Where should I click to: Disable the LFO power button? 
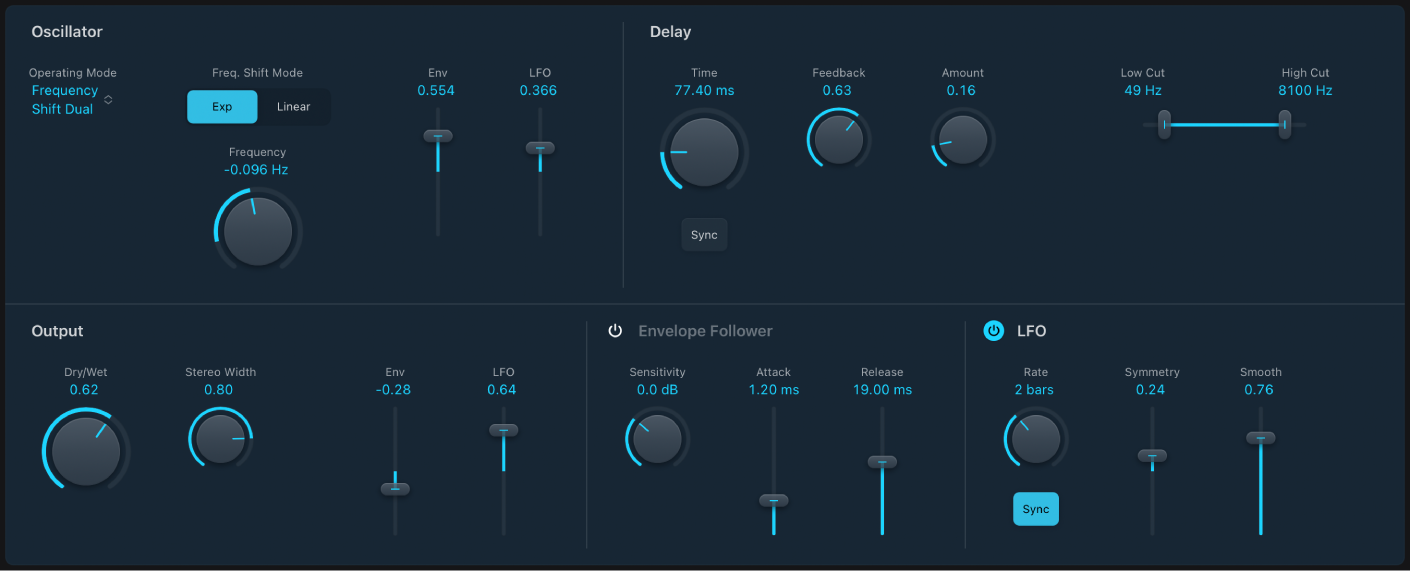[993, 331]
